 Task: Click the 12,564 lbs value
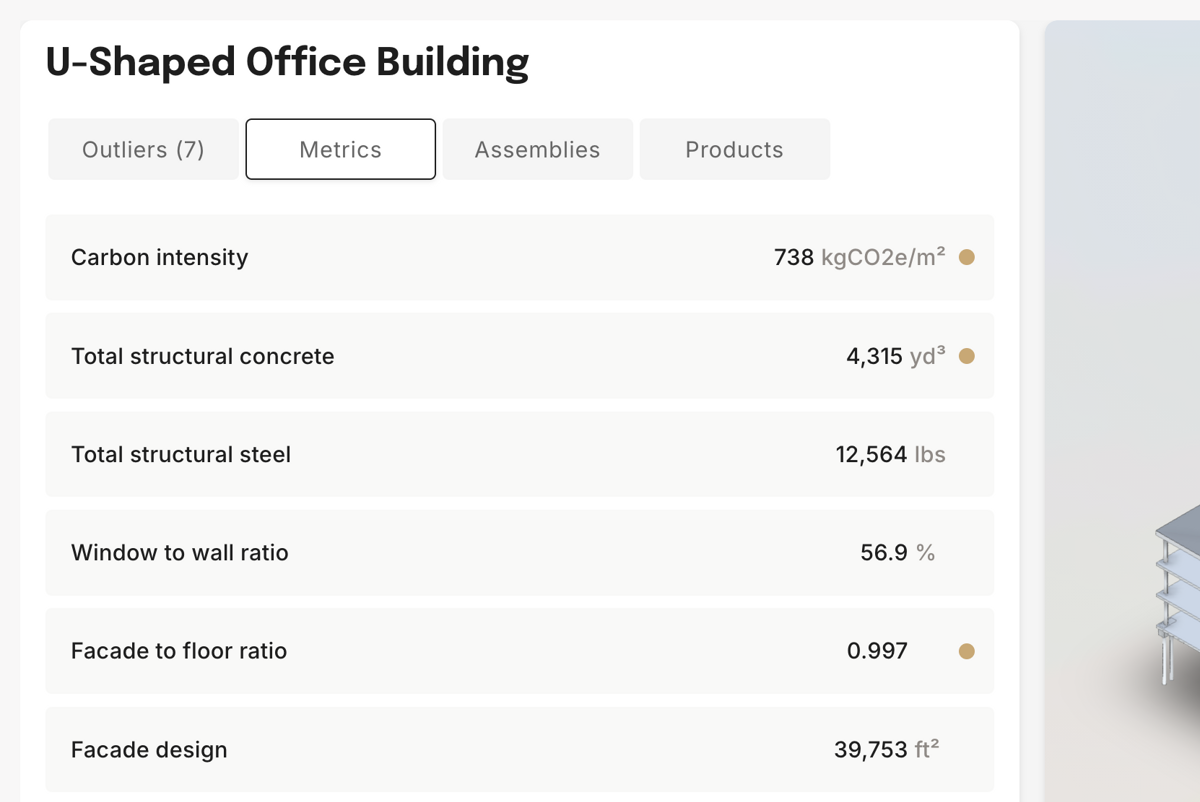[x=890, y=454]
